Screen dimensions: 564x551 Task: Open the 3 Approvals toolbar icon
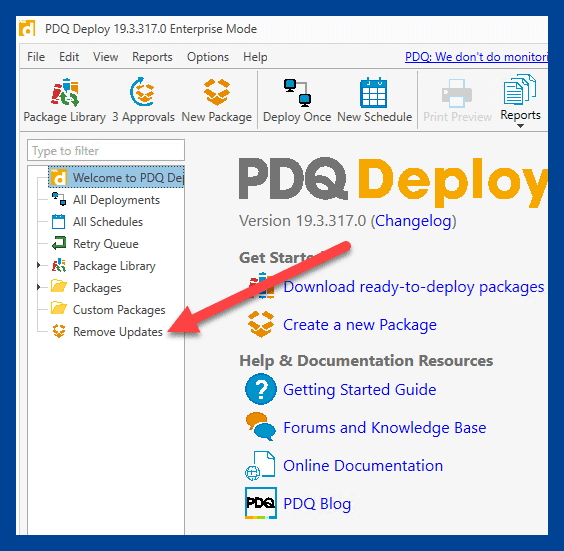142,92
